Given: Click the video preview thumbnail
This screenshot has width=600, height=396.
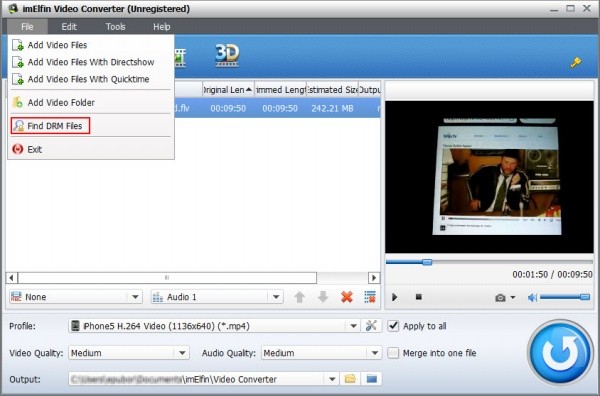Looking at the screenshot, I should pyautogui.click(x=489, y=177).
